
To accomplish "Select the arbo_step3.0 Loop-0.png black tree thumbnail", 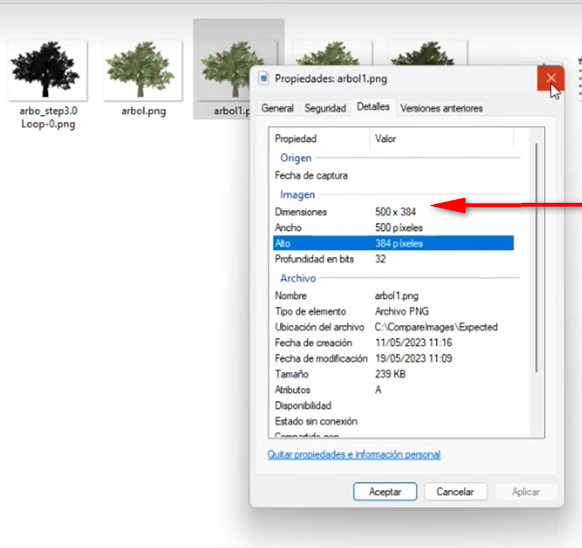I will tap(48, 71).
